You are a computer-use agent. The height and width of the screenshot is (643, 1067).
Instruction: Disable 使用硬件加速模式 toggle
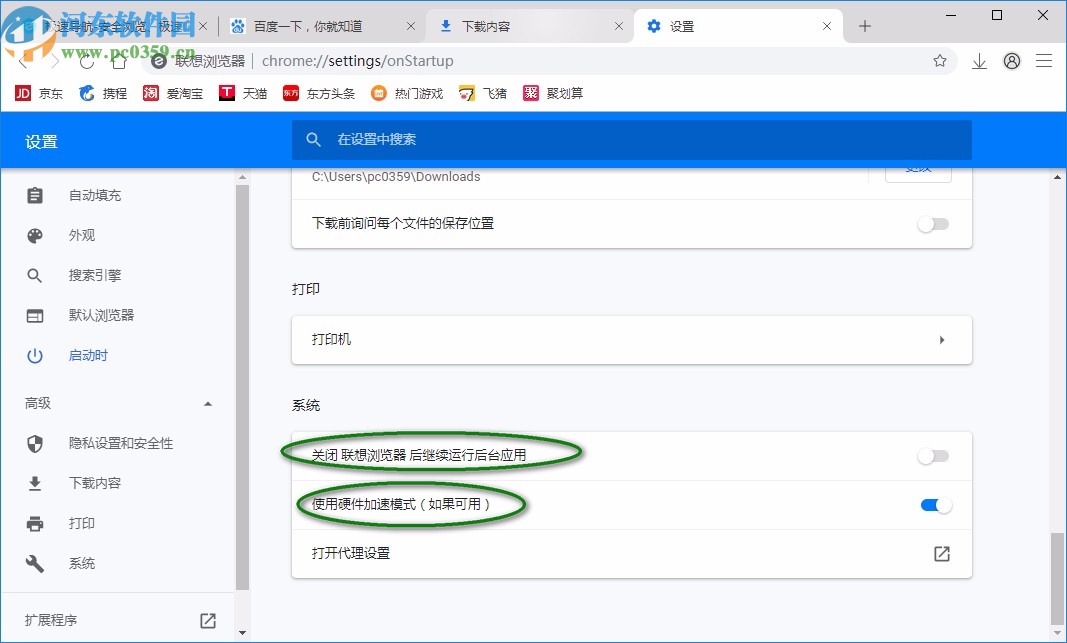coord(936,505)
